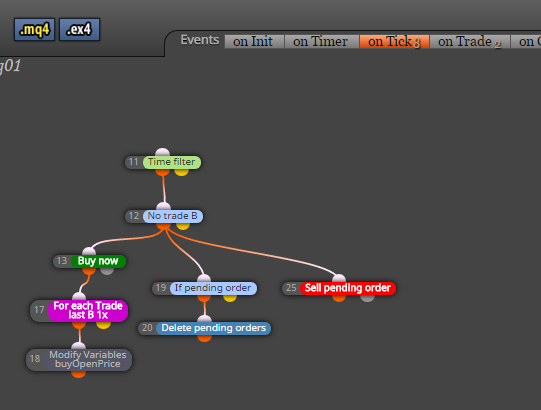Select the Buy now block

tap(98, 261)
